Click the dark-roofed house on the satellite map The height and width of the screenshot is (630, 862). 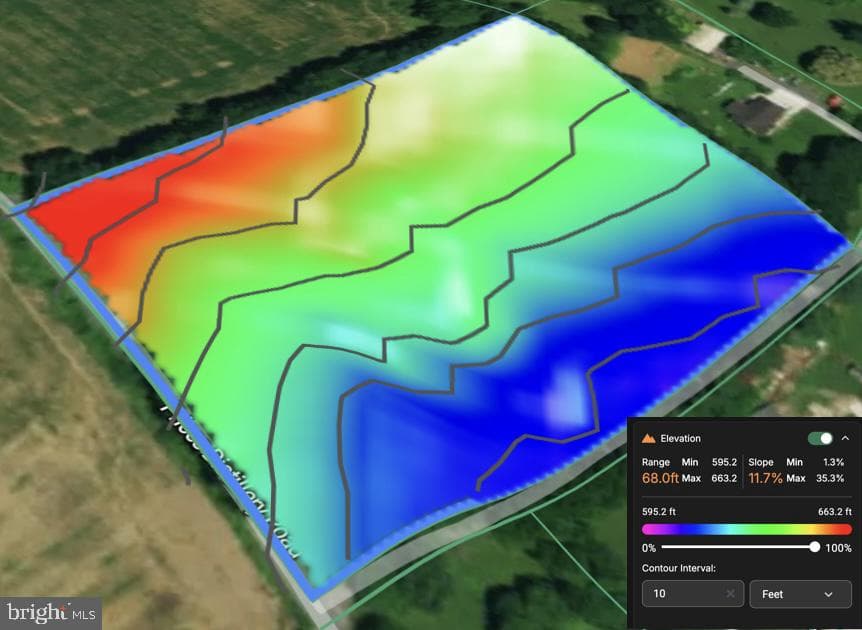[x=756, y=115]
